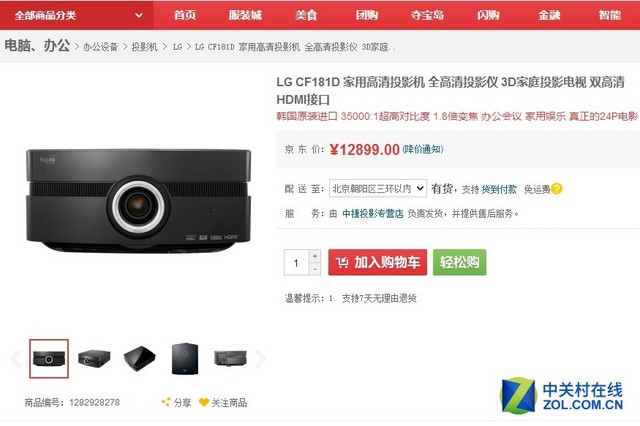640x426 pixels.
Task: Select the second projector thumbnail, angled view
Action: [94, 359]
